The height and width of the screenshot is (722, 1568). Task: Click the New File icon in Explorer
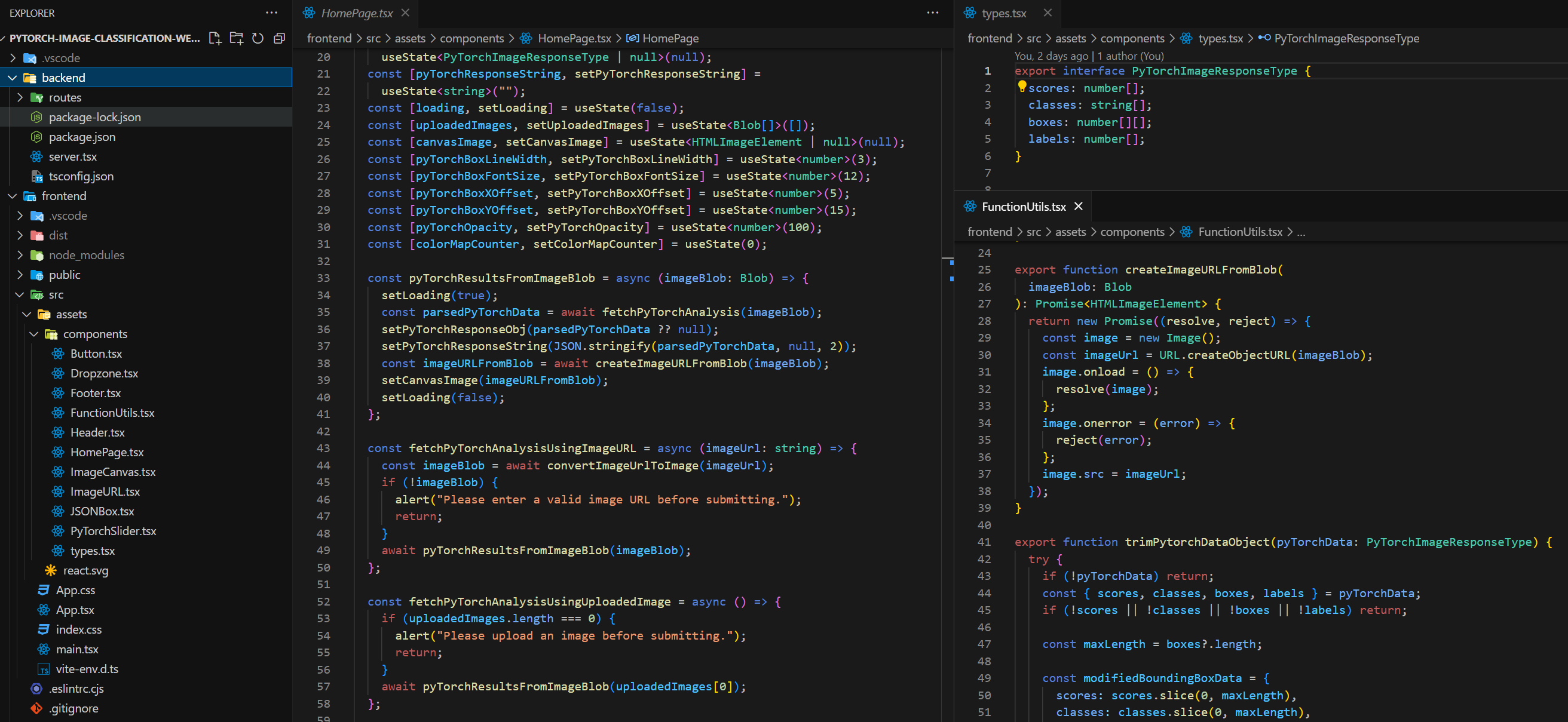(215, 38)
